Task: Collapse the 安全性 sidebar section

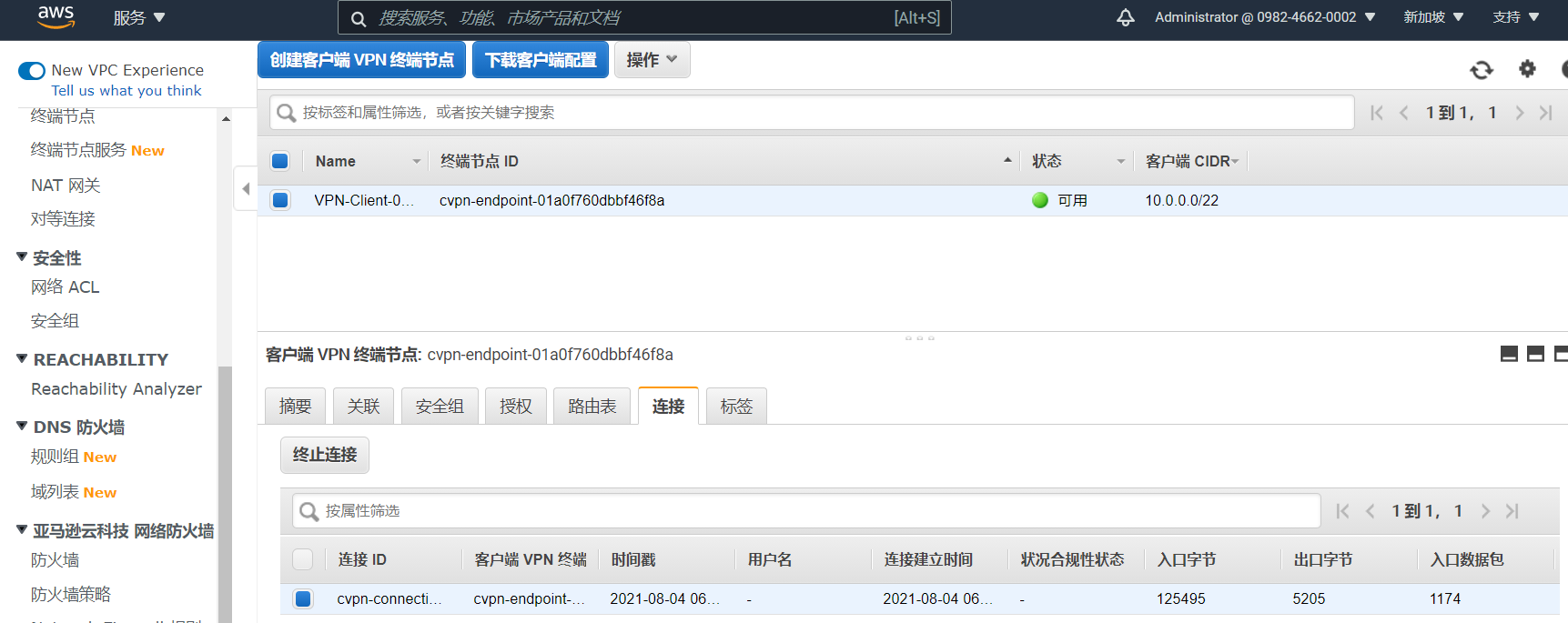Action: point(22,257)
